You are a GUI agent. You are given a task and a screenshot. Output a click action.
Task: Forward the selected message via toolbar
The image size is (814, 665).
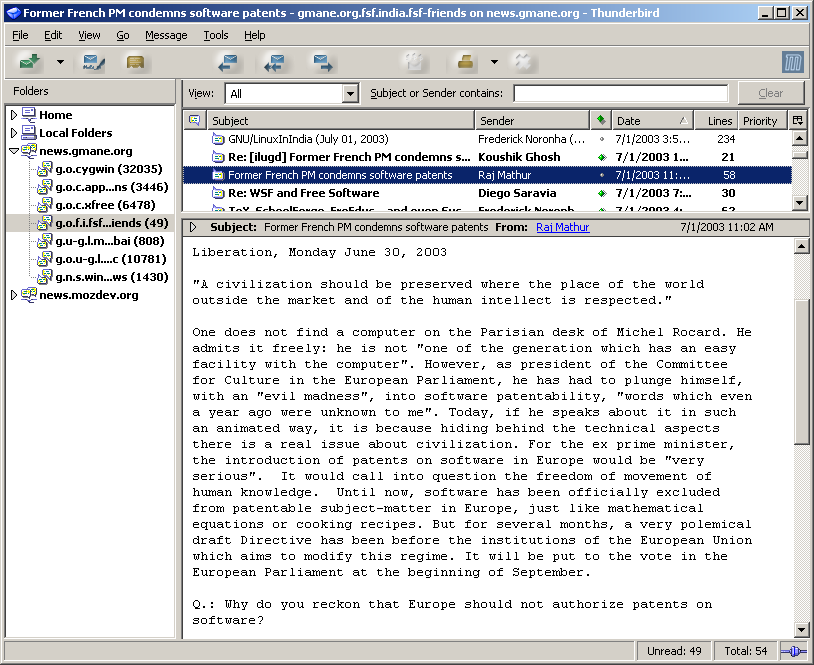tap(322, 62)
